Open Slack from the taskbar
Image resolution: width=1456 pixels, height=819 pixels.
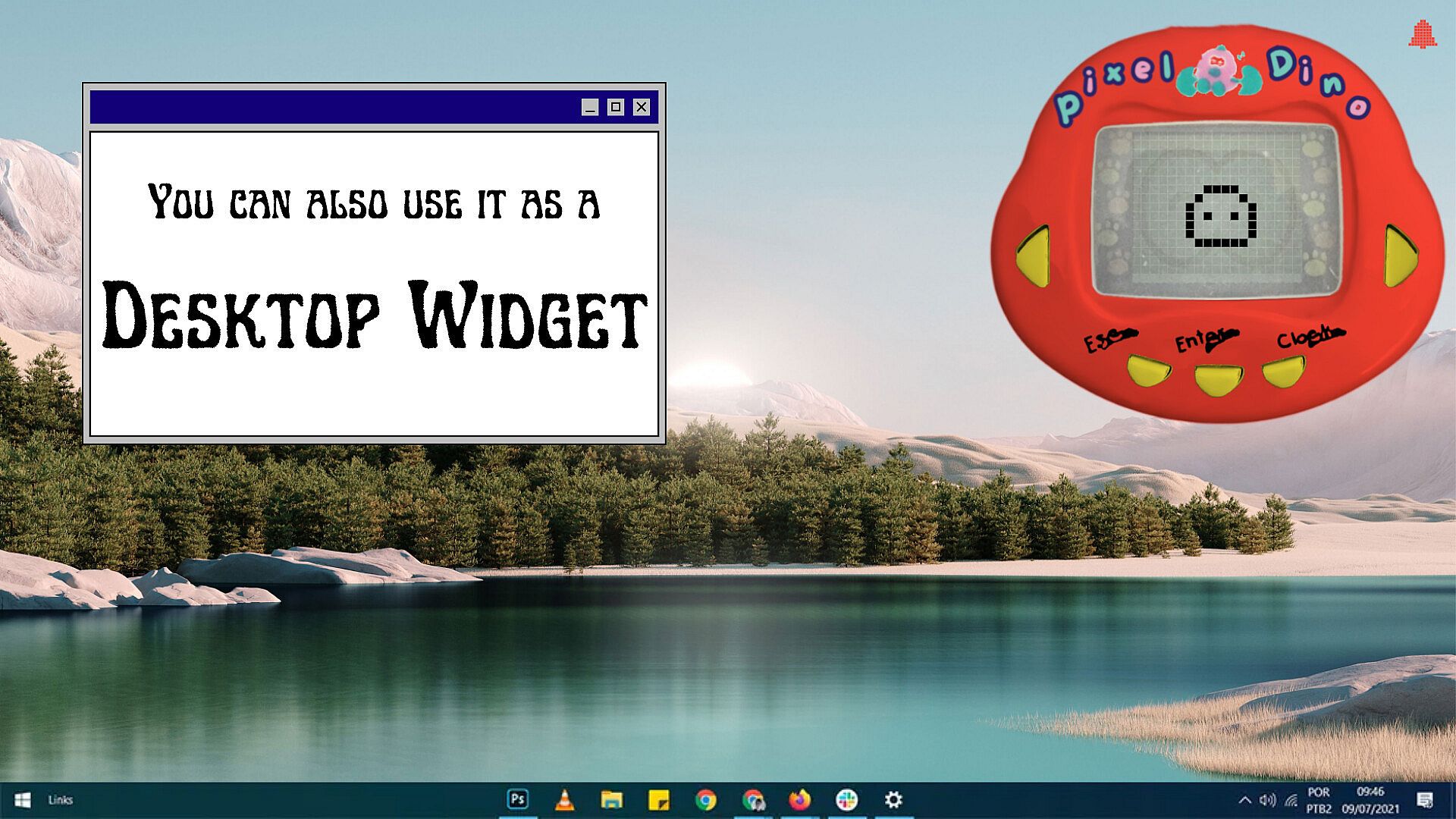click(846, 799)
